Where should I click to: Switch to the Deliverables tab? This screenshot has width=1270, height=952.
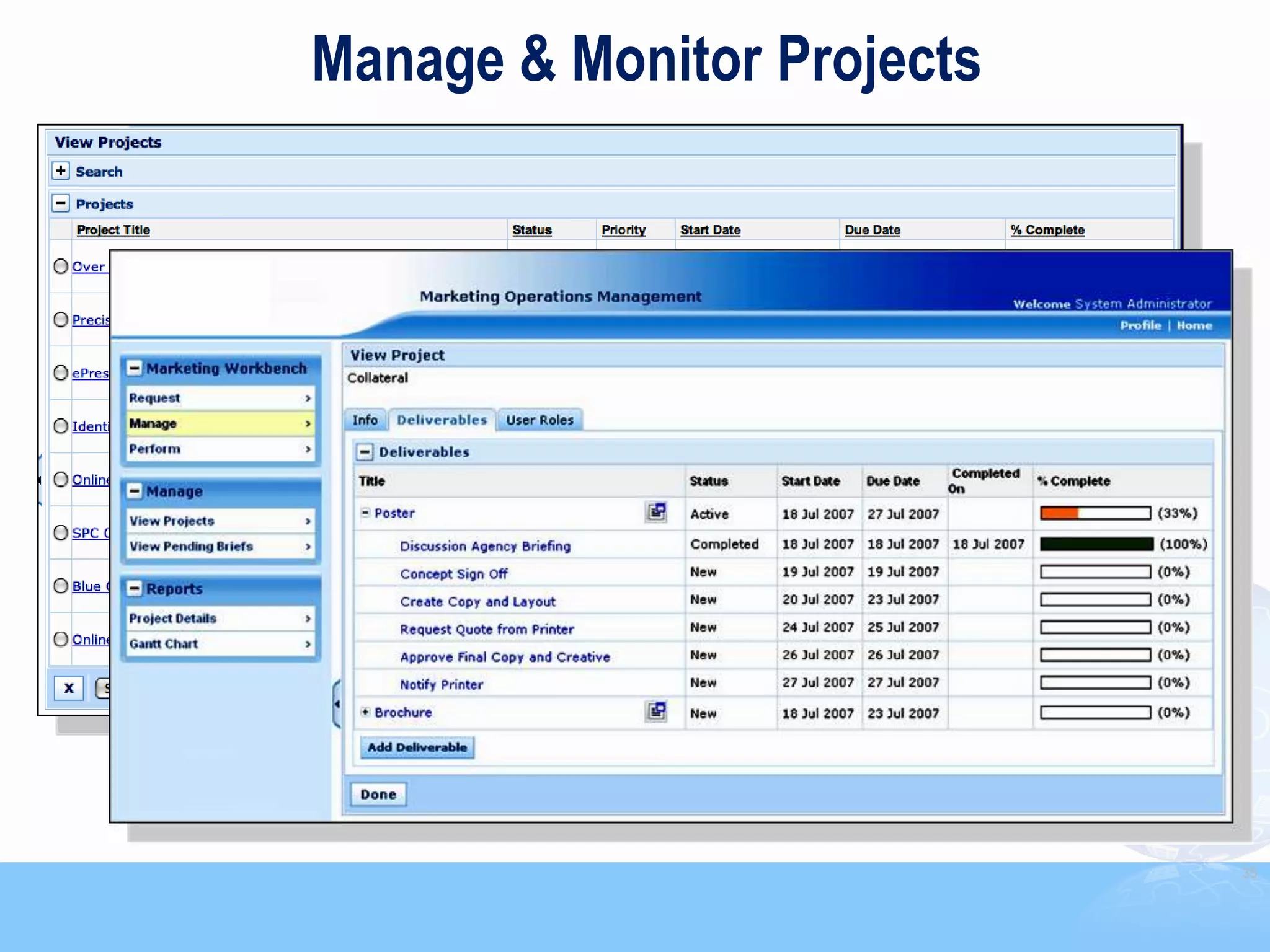tap(442, 420)
